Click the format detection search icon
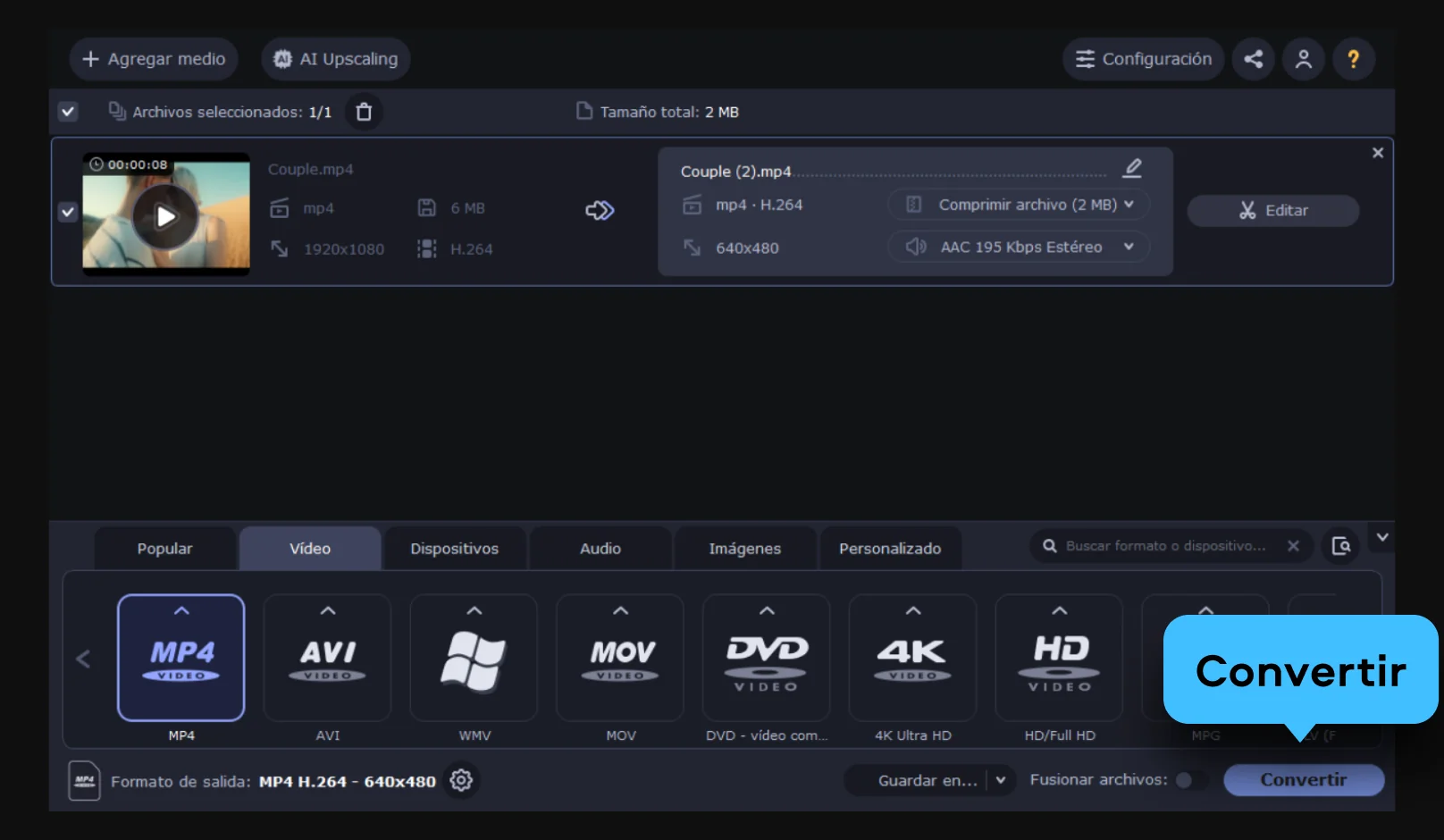The height and width of the screenshot is (840, 1444). pyautogui.click(x=1340, y=546)
